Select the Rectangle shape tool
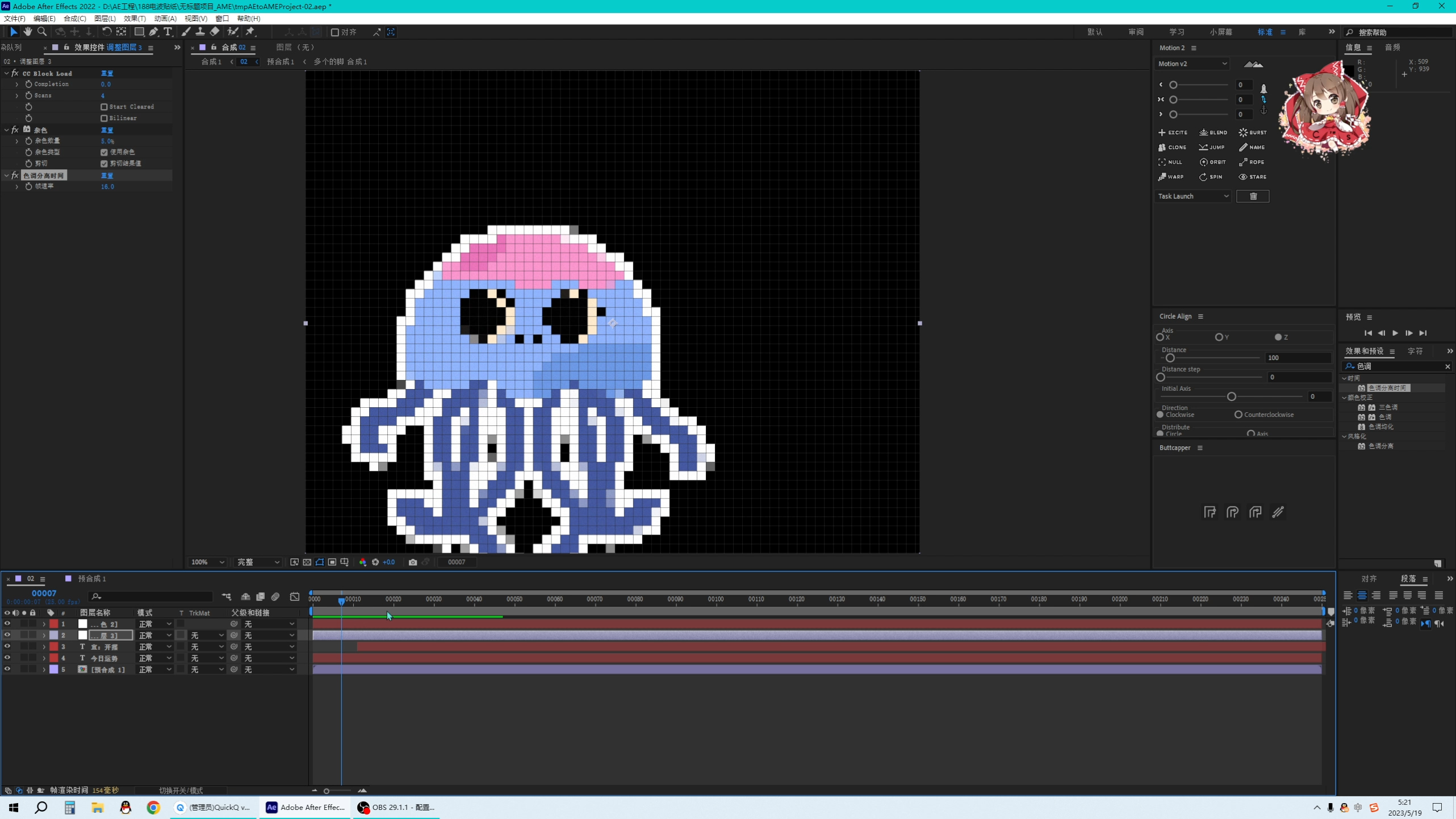The image size is (1456, 819). point(139,32)
